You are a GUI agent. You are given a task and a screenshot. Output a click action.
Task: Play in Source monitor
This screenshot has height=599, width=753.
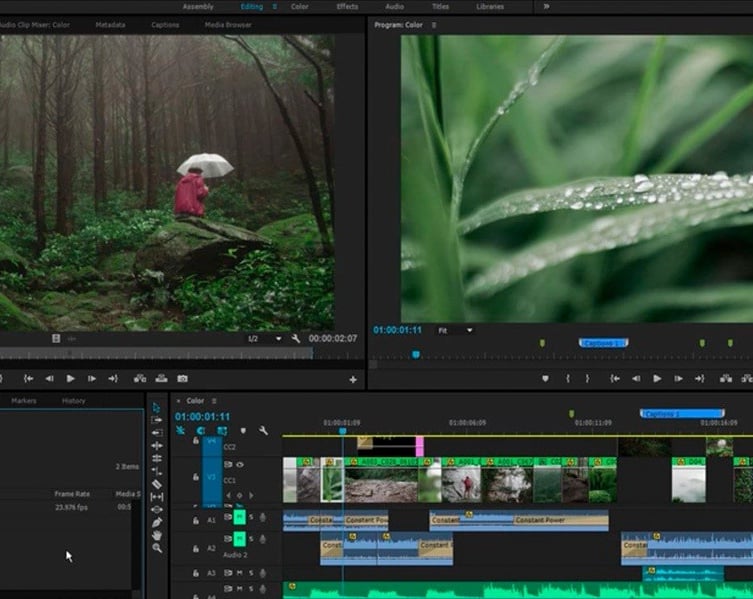click(x=71, y=379)
